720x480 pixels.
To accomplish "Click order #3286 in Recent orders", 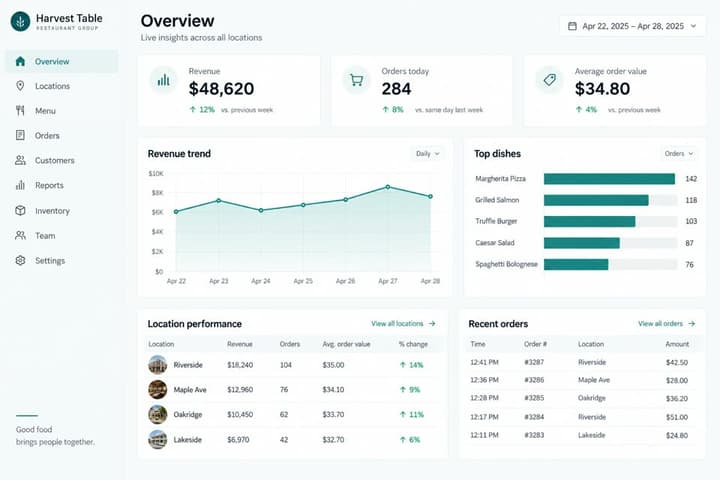I will 534,380.
